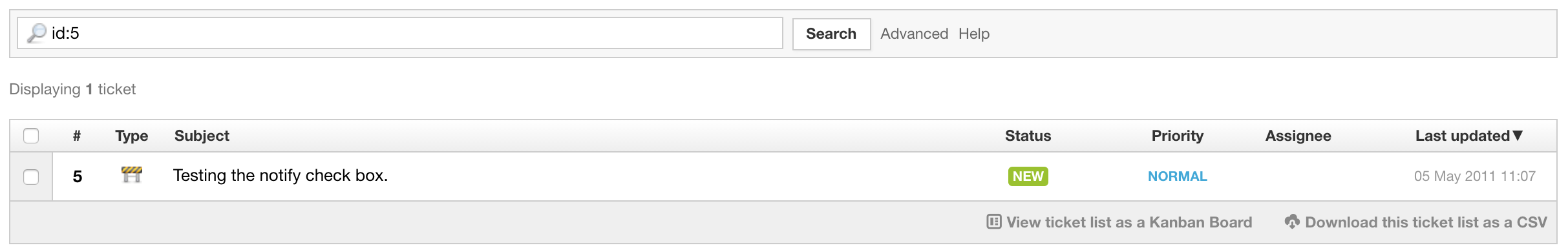Viewport: 1568px width, 252px height.
Task: Open ticket "Testing the notify check box."
Action: coord(281,175)
